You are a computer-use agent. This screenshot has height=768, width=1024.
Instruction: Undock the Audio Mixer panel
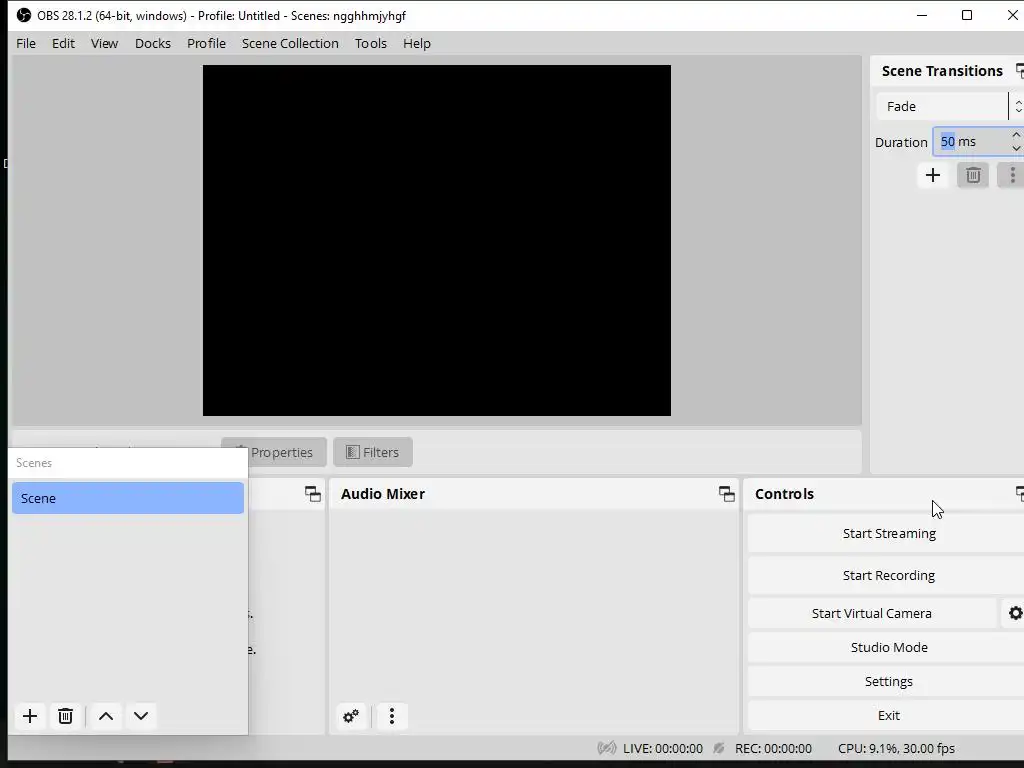tap(726, 494)
